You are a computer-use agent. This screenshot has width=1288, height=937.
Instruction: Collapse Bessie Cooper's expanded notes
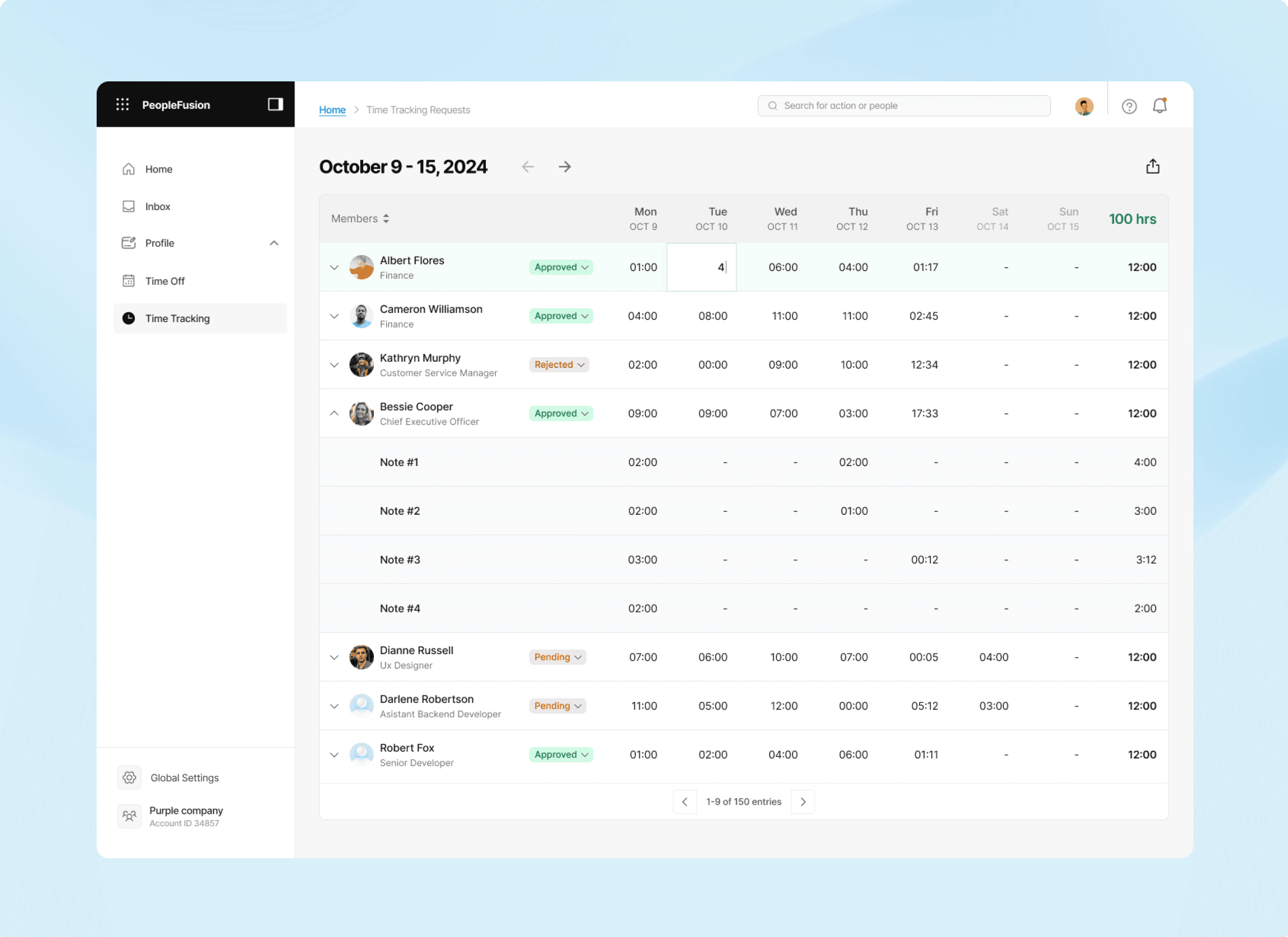pos(334,414)
